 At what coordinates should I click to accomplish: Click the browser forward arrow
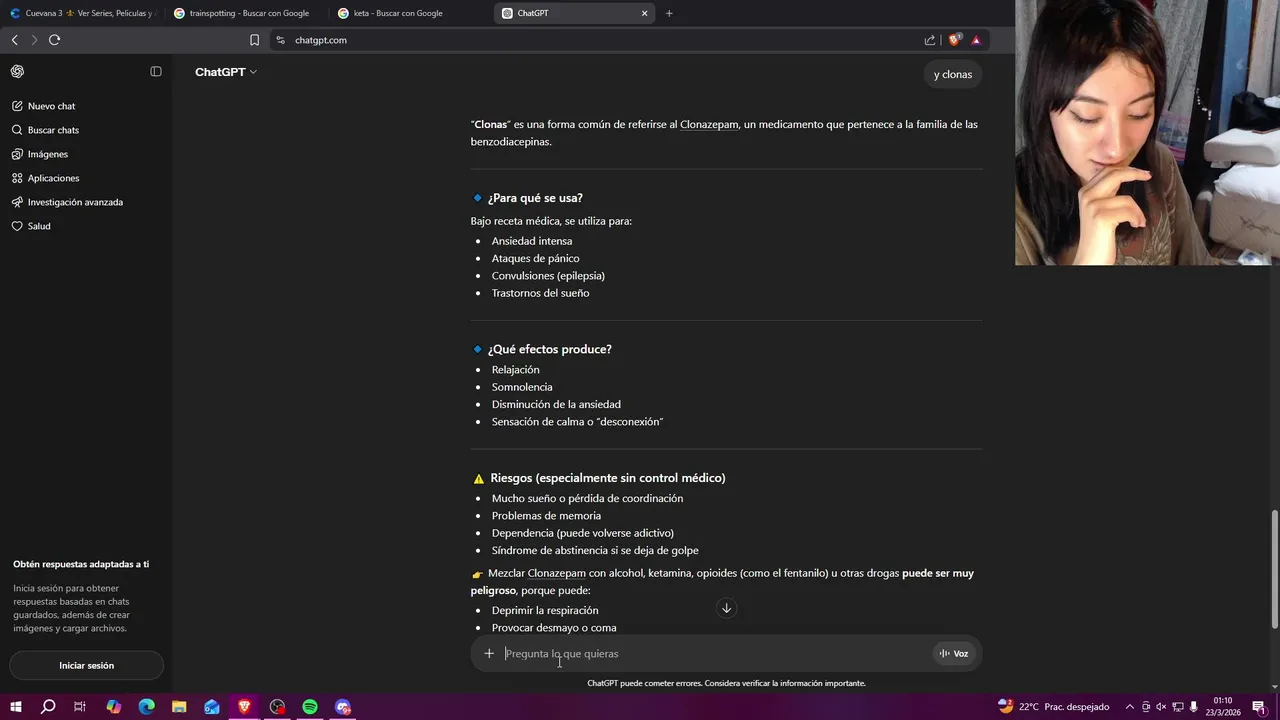(34, 40)
